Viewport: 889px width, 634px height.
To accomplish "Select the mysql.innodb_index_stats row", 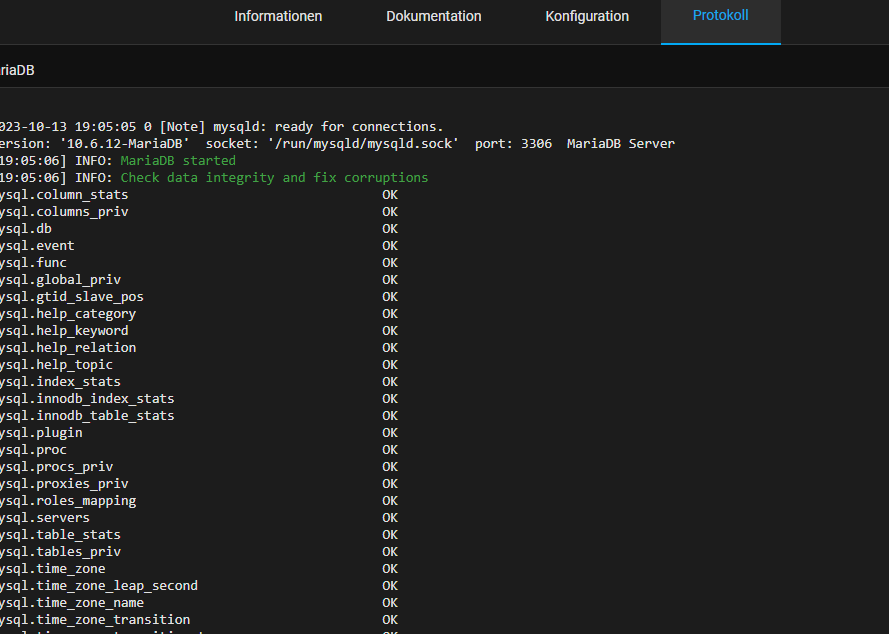I will coord(199,399).
